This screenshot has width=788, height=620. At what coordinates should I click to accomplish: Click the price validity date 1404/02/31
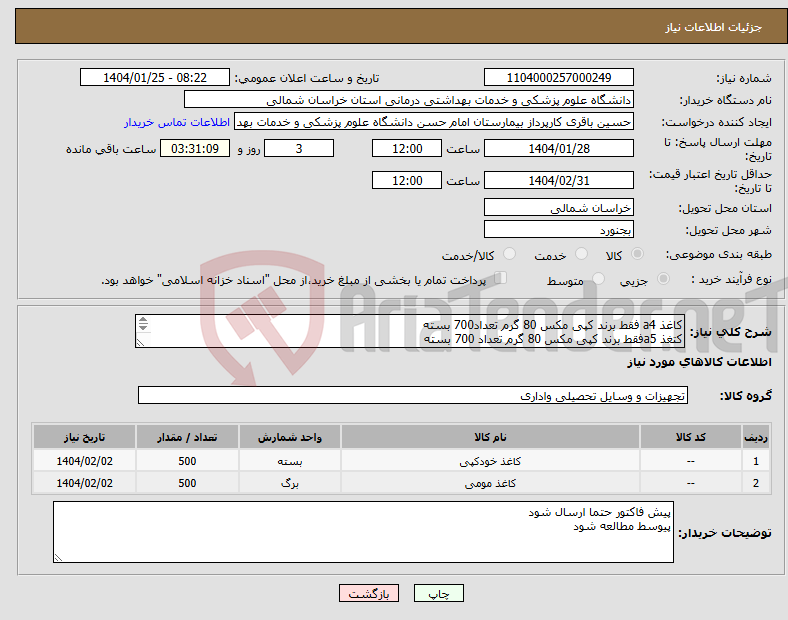point(559,180)
